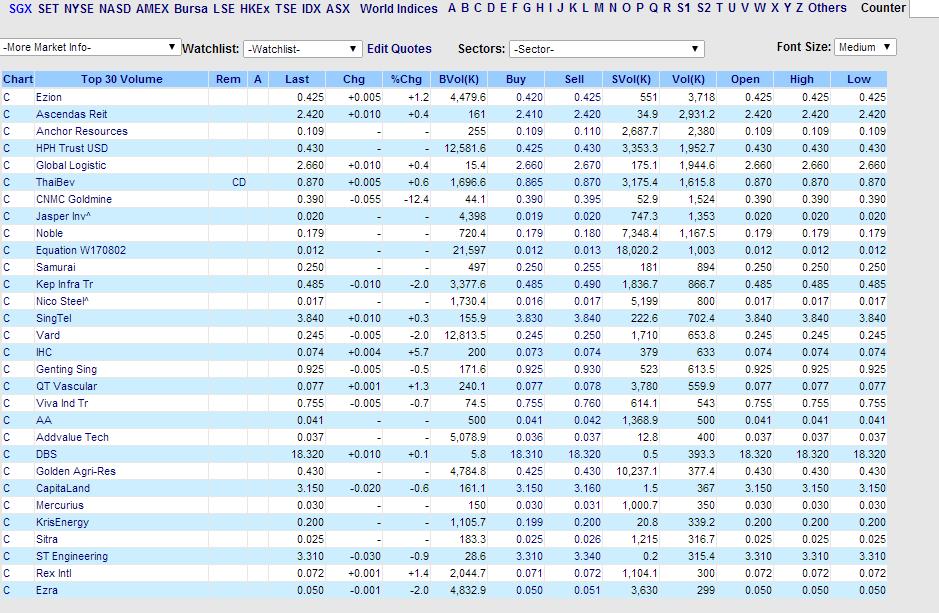Open the Bursa exchange tab
The width and height of the screenshot is (939, 613).
190,8
